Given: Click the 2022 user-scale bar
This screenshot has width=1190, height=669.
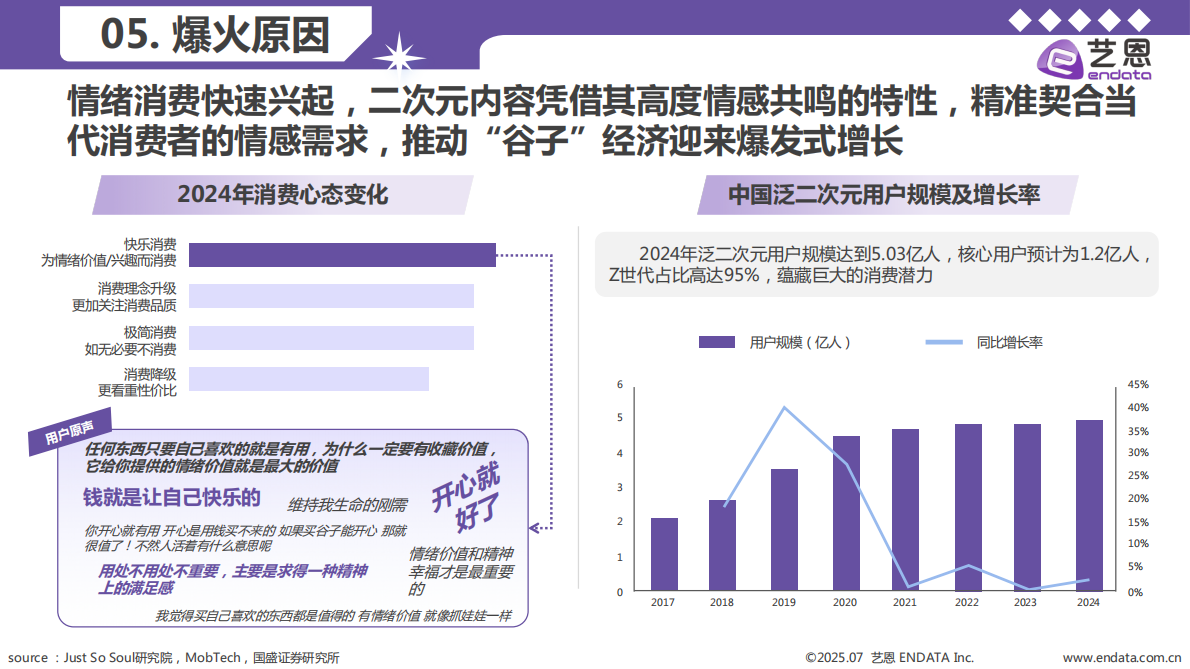Looking at the screenshot, I should pyautogui.click(x=968, y=507).
